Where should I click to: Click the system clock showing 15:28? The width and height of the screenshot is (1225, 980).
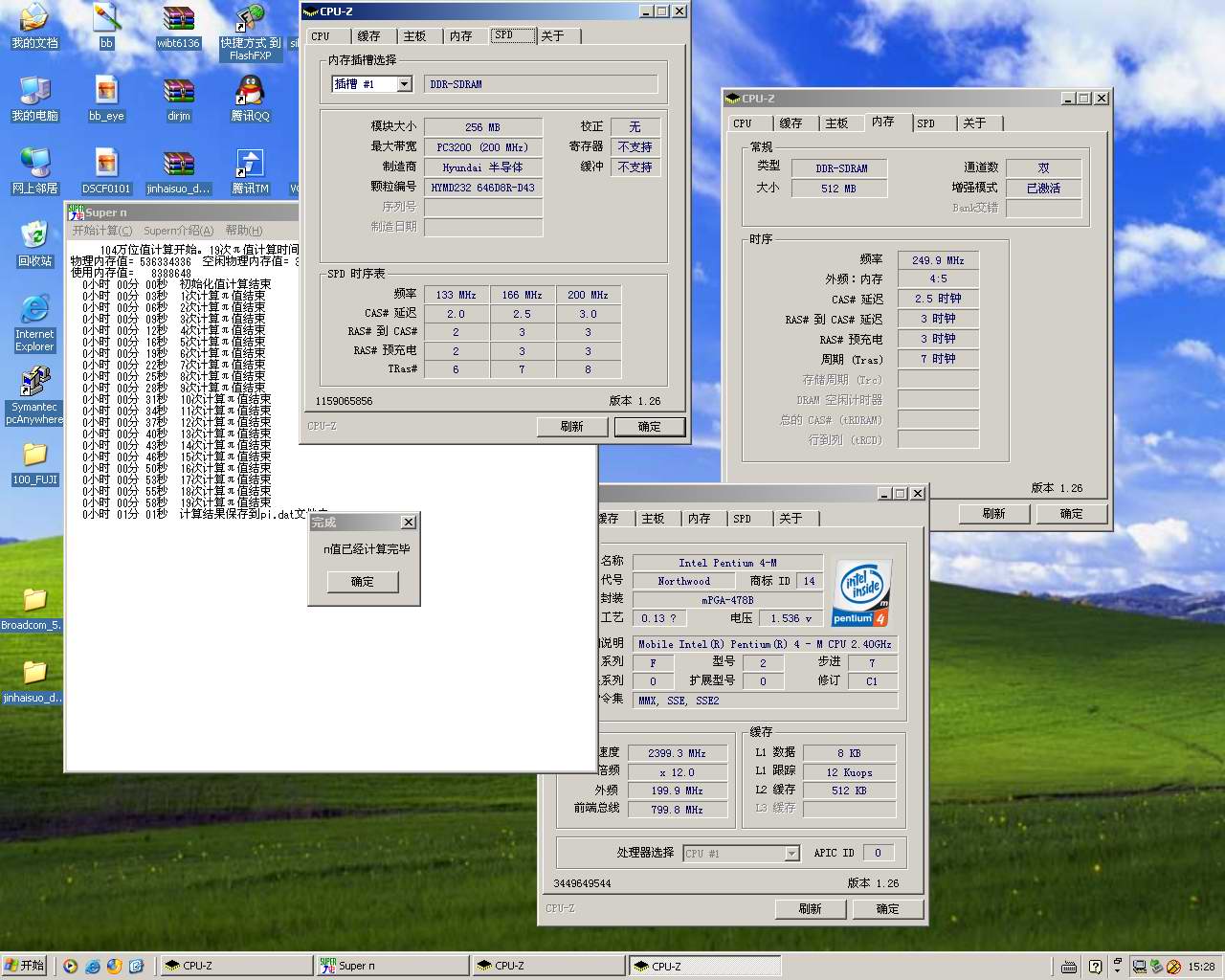click(x=1201, y=967)
